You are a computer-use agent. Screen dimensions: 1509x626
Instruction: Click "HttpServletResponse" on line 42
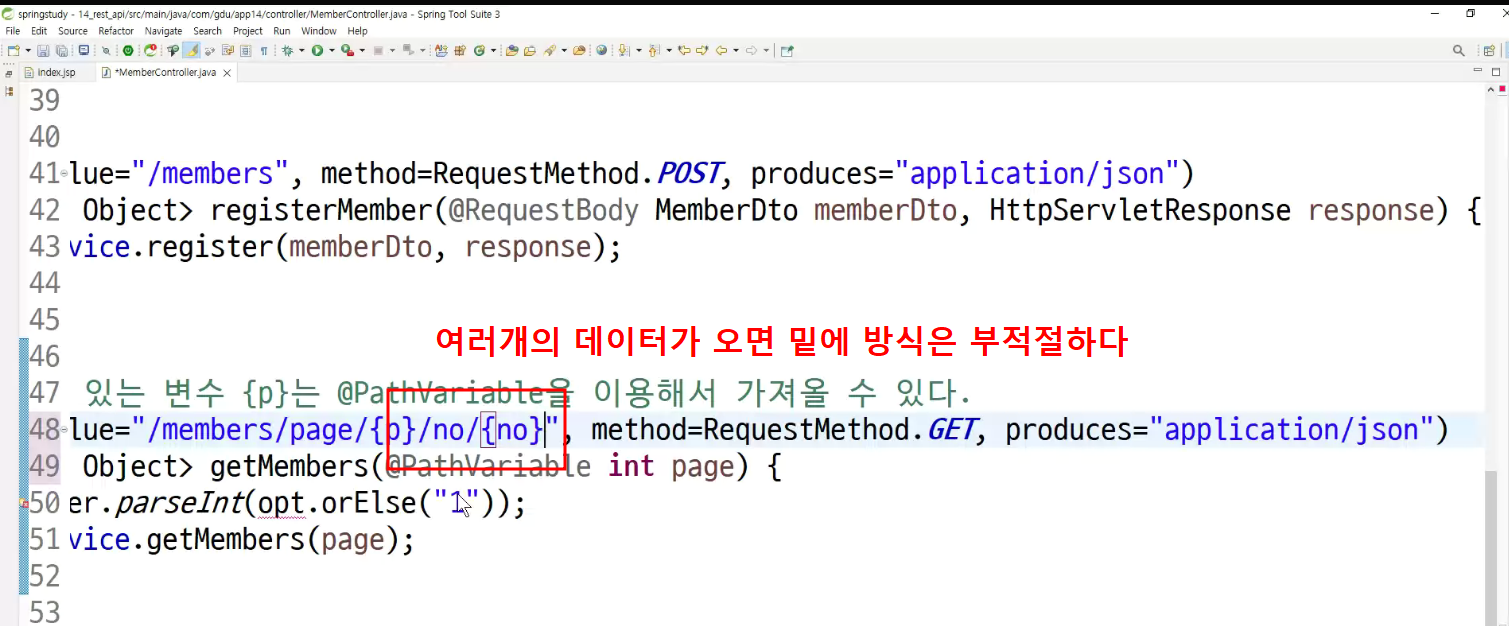point(1140,210)
